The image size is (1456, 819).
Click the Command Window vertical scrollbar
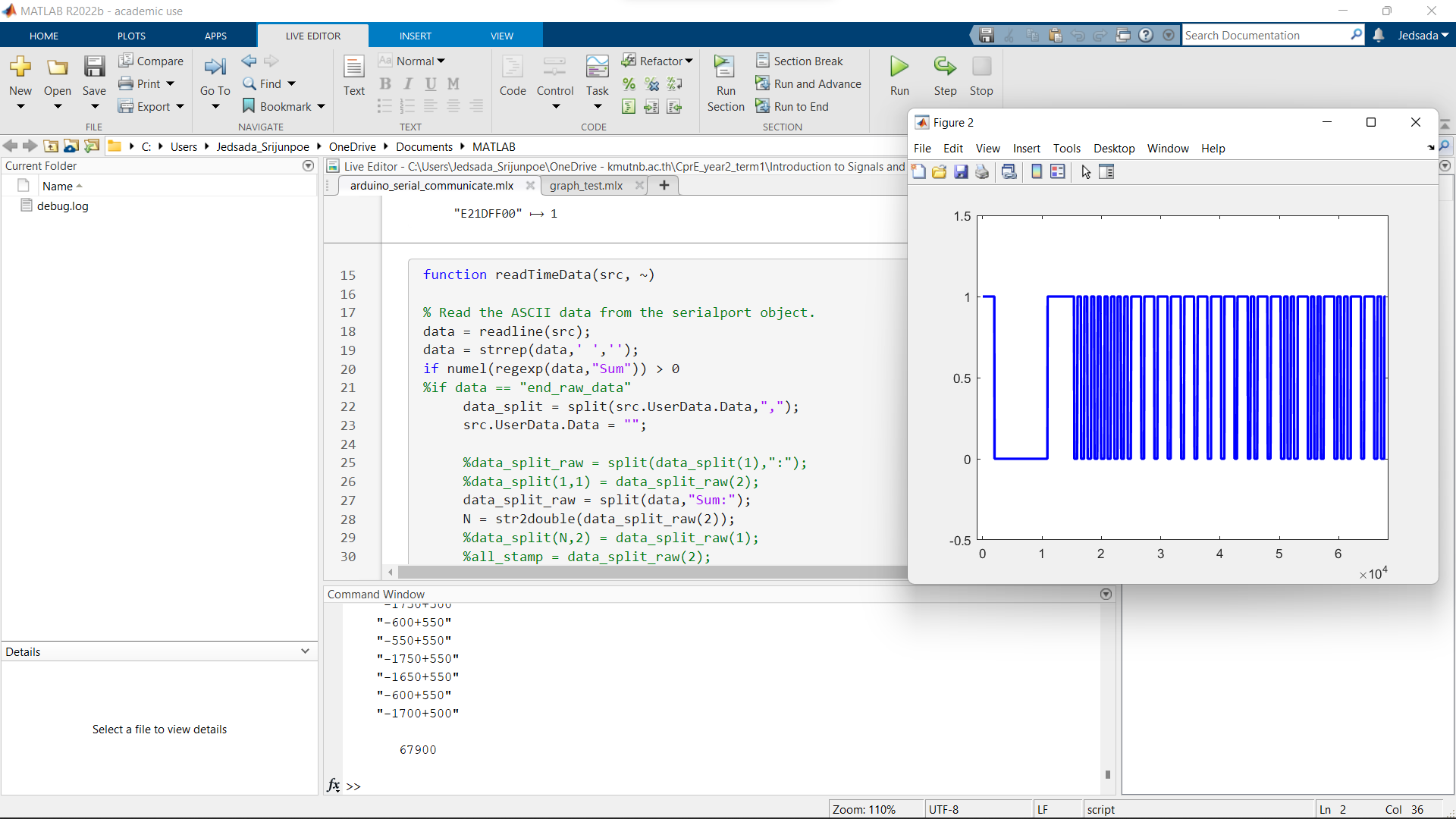1107,774
